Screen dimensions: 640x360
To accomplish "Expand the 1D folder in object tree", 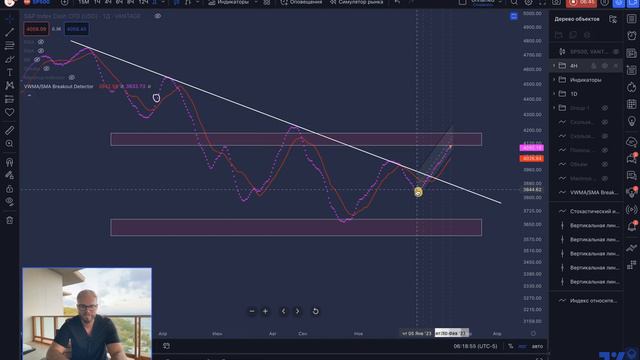I will (x=554, y=94).
